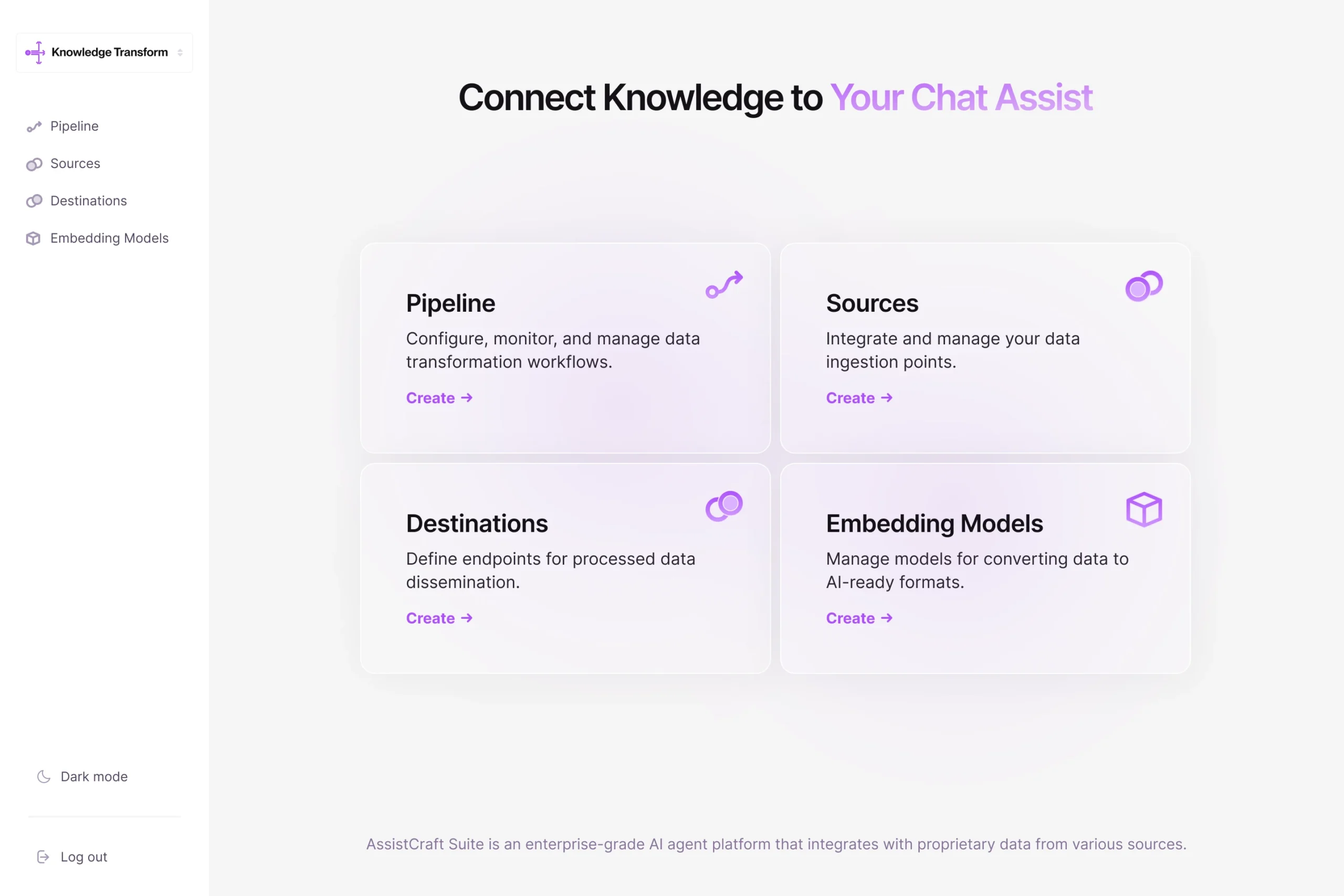The width and height of the screenshot is (1344, 896).
Task: Click the Destinations circles icon in sidebar
Action: click(34, 201)
